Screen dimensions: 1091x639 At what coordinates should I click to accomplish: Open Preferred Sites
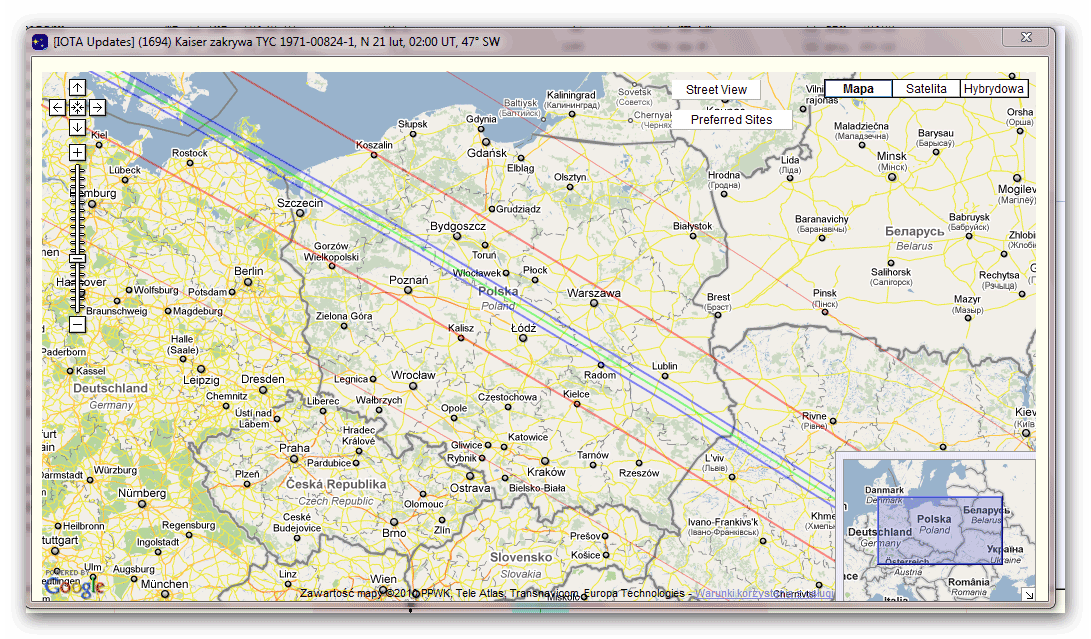[x=731, y=119]
